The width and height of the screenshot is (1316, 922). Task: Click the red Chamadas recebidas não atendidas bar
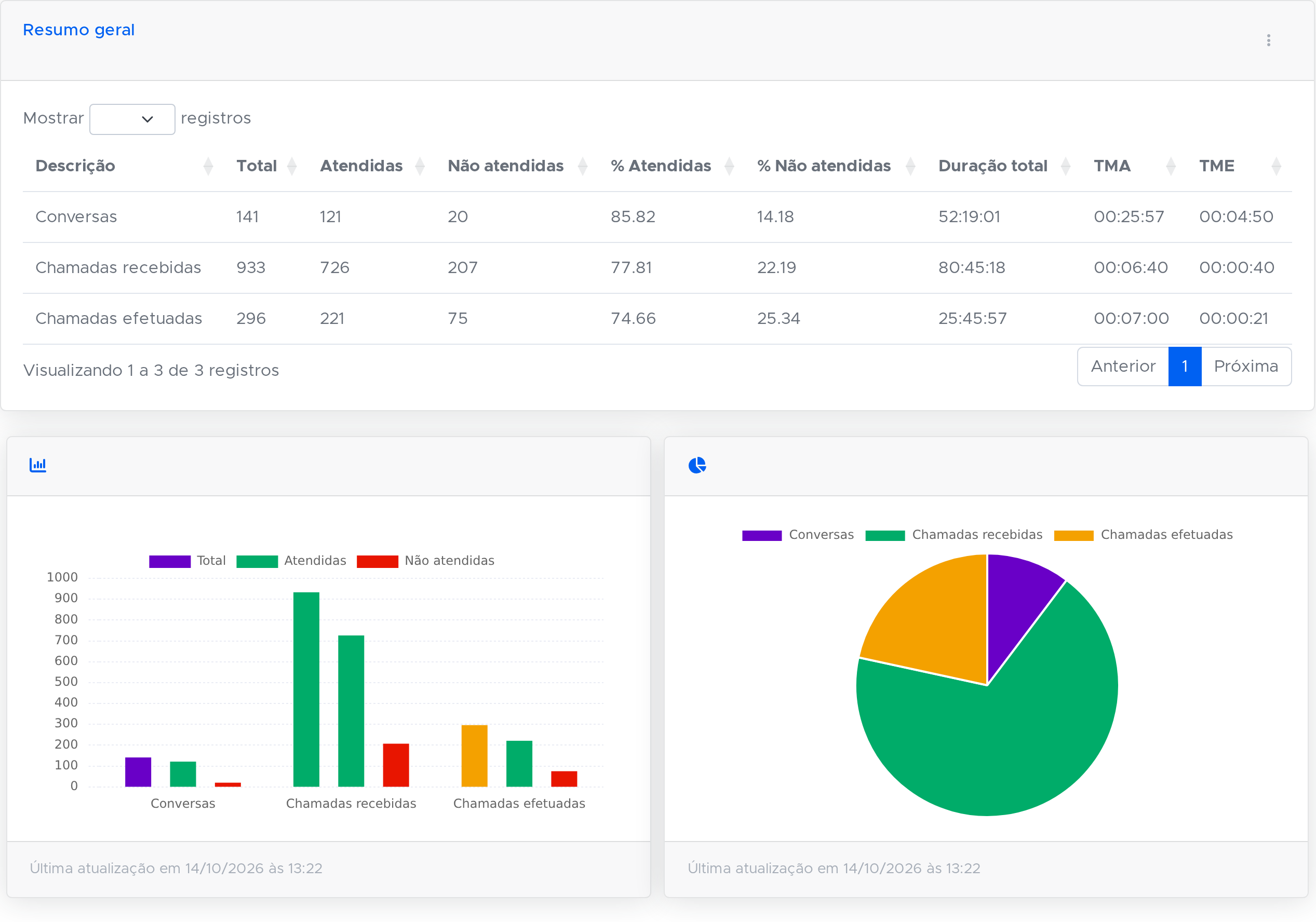[396, 765]
